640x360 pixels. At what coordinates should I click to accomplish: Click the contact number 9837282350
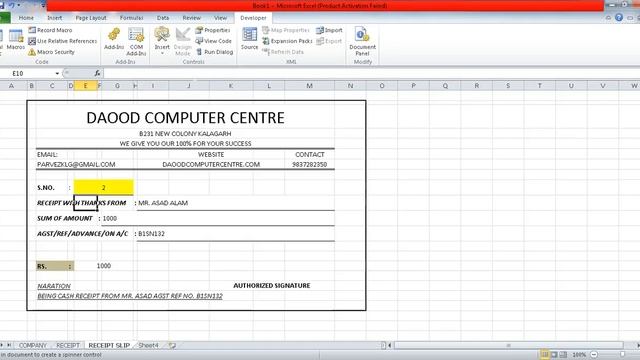tap(309, 164)
